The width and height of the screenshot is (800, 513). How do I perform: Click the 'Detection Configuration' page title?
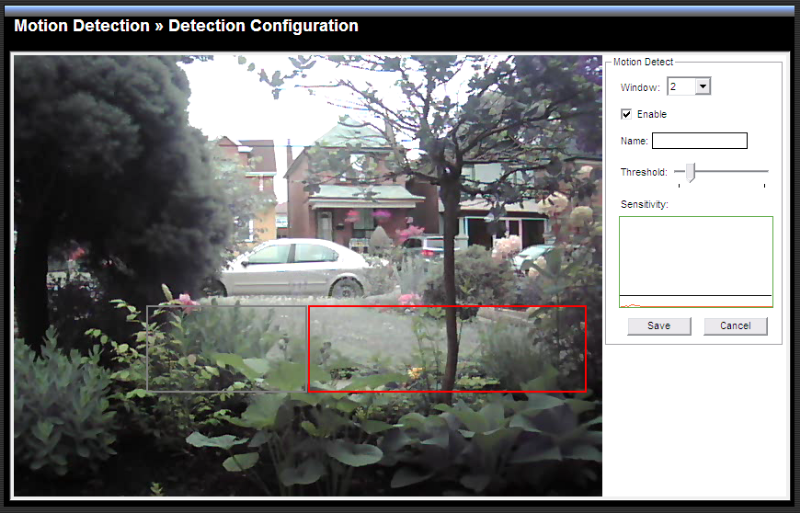(263, 26)
